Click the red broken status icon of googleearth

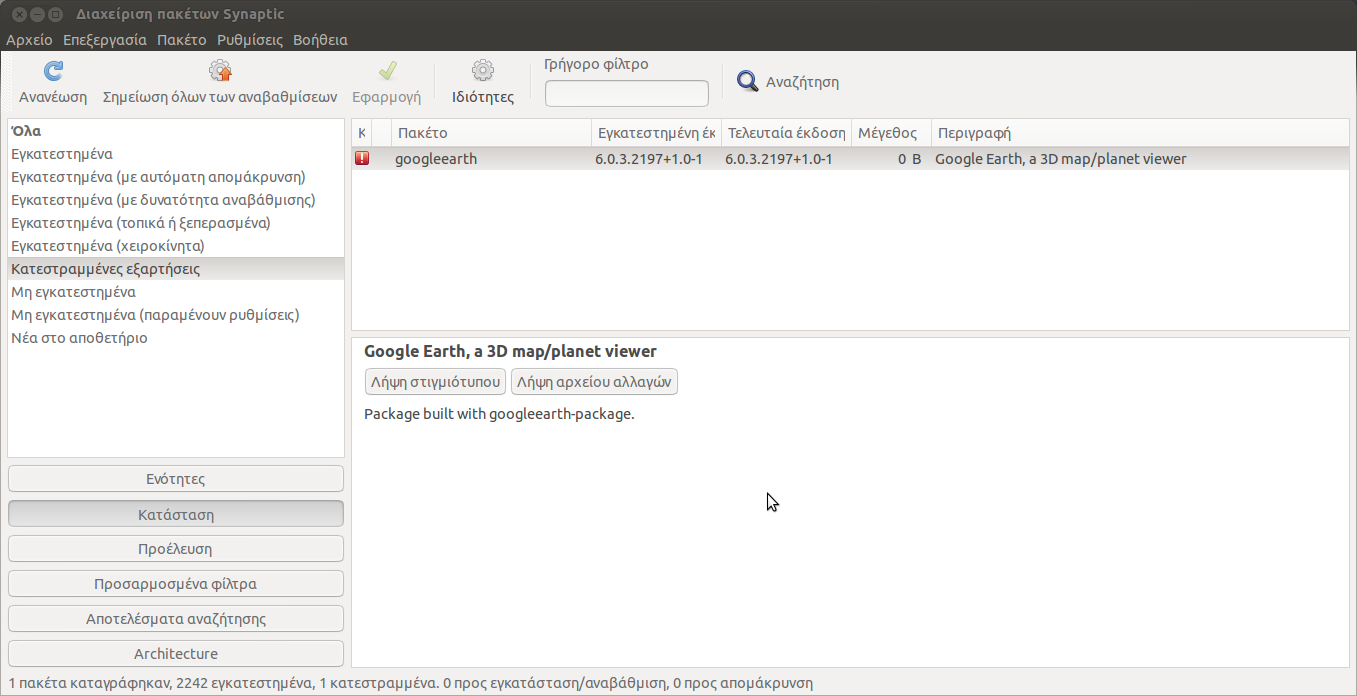point(361,158)
